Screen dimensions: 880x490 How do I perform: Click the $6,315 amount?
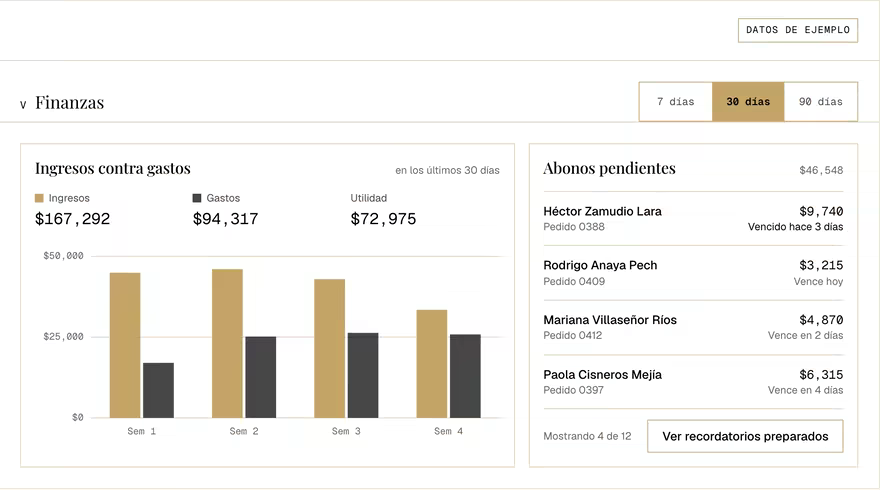pos(821,375)
